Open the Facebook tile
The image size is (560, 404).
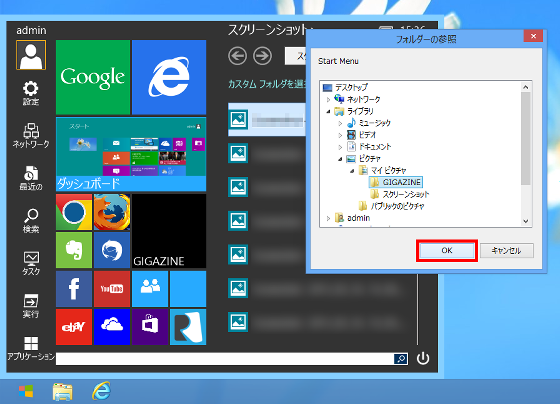74,289
